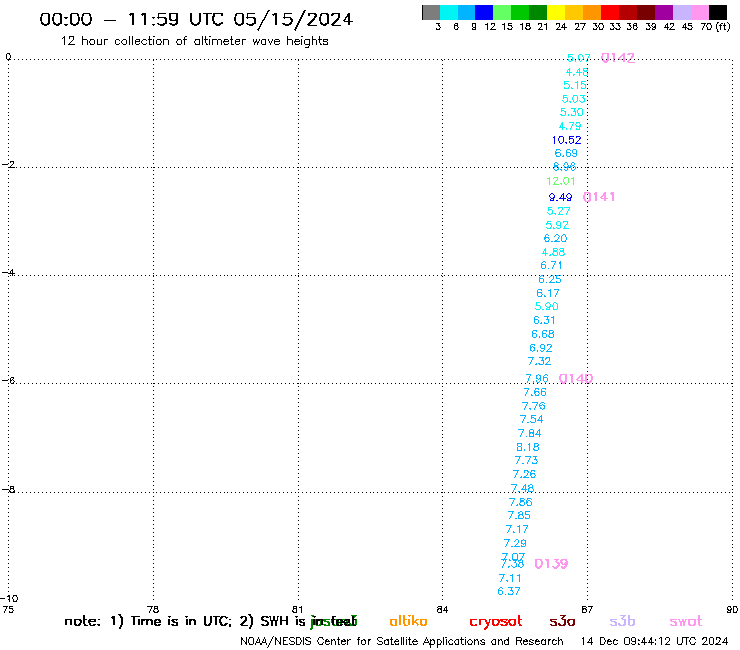The height and width of the screenshot is (650, 740).
Task: Click wave height value 5.07
Action: [x=579, y=58]
